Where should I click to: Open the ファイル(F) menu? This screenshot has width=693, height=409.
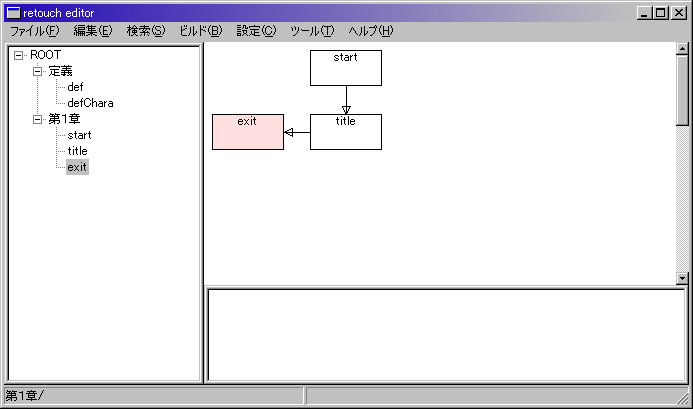pyautogui.click(x=34, y=31)
